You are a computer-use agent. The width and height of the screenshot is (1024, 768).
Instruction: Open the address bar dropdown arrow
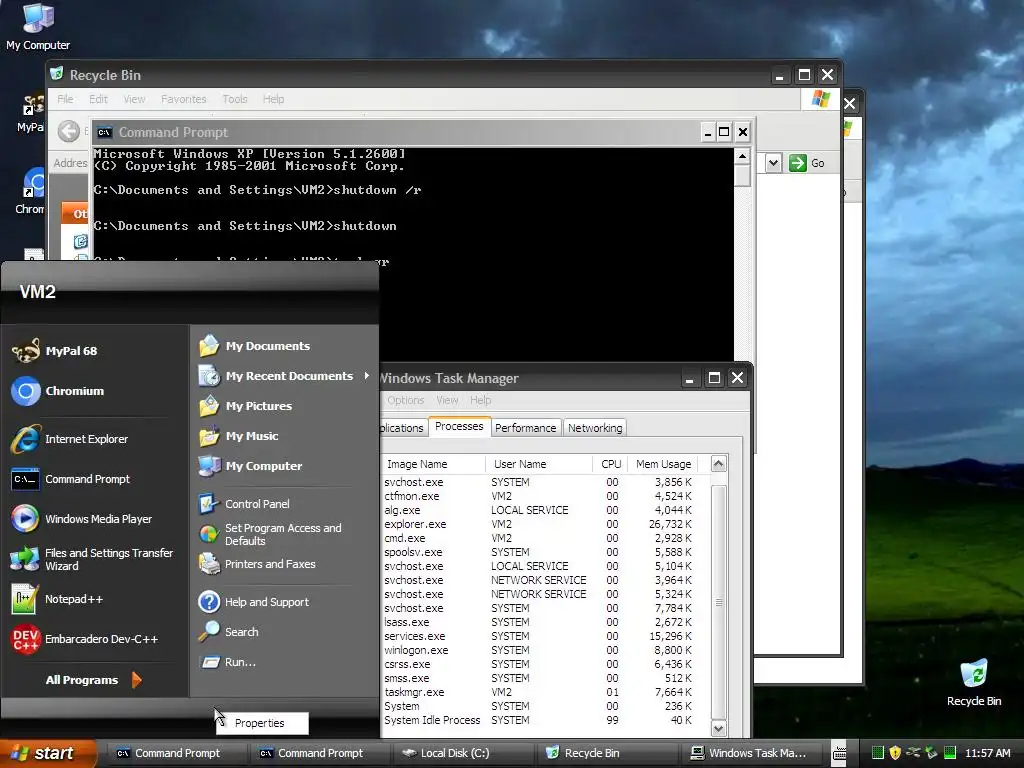[x=773, y=163]
